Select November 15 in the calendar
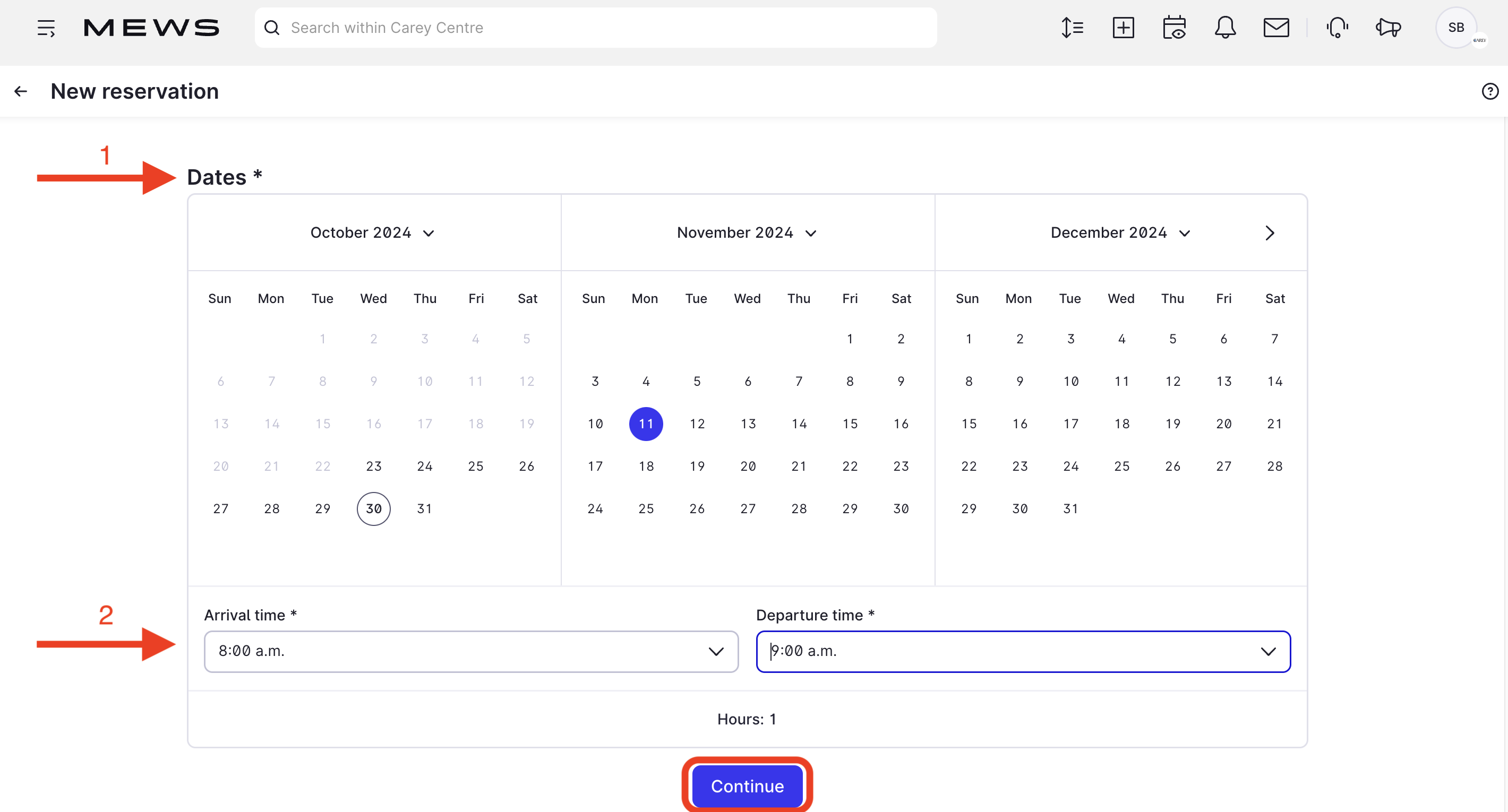 tap(850, 424)
